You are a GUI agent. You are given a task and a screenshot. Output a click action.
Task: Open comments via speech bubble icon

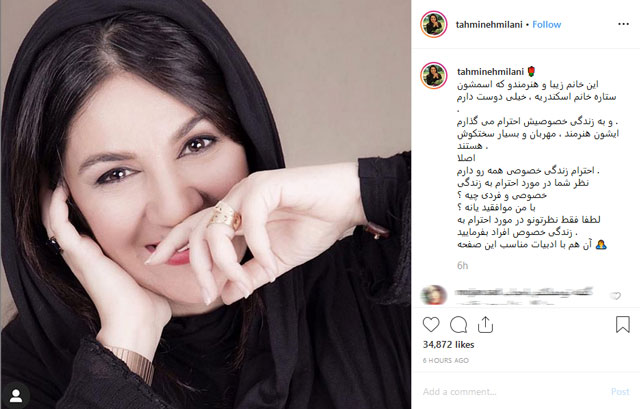(458, 325)
